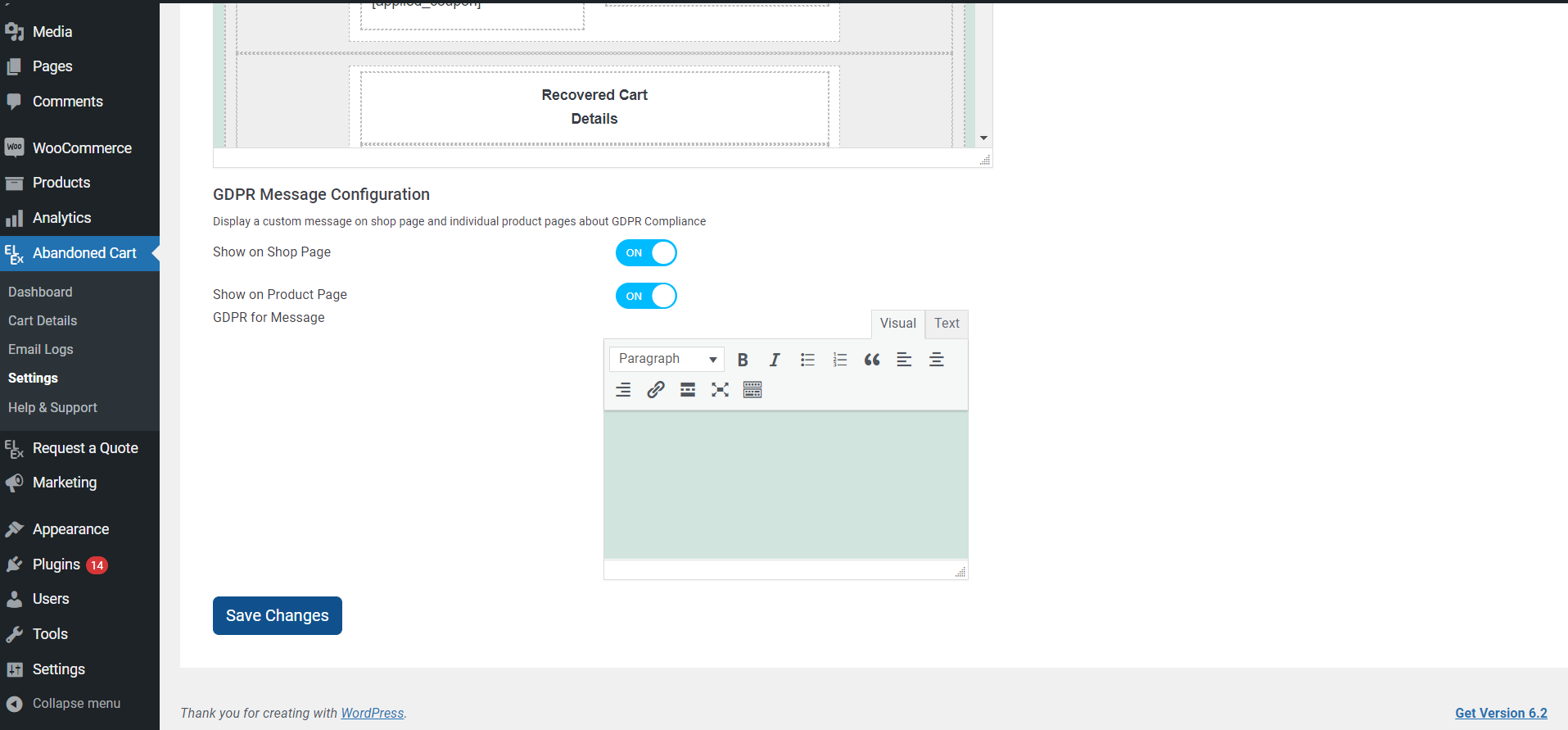Viewport: 1568px width, 730px height.
Task: Open Request a Quote menu label
Action: click(85, 448)
